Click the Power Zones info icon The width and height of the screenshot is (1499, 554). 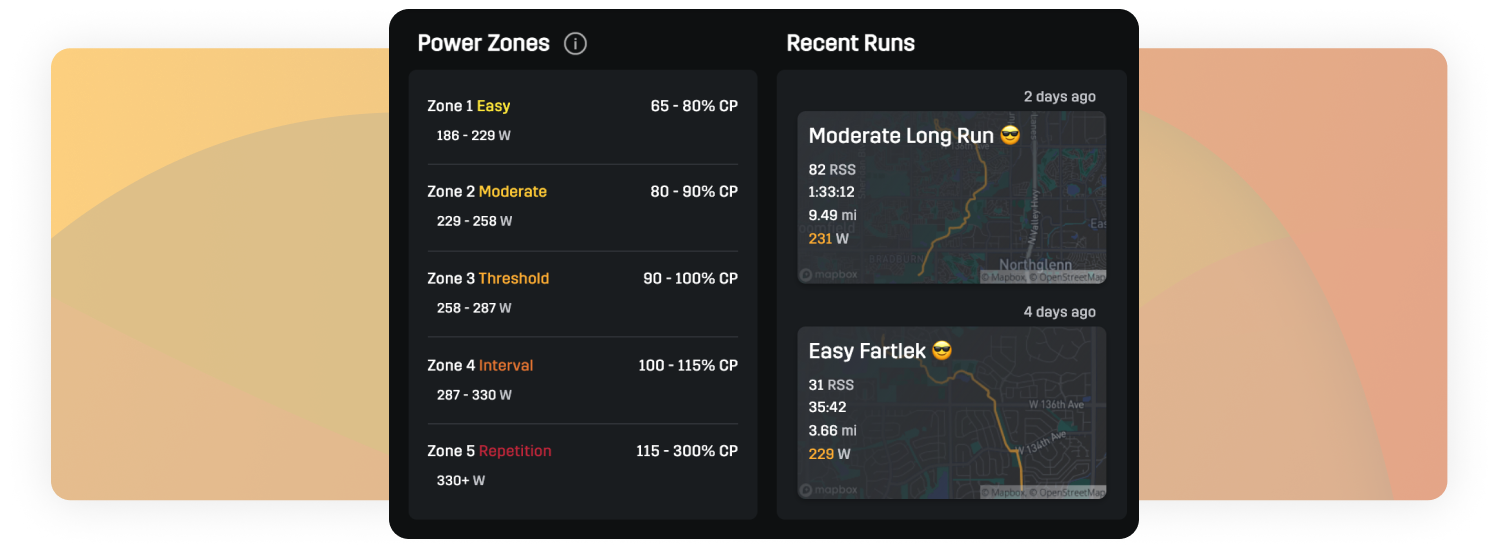pyautogui.click(x=575, y=44)
